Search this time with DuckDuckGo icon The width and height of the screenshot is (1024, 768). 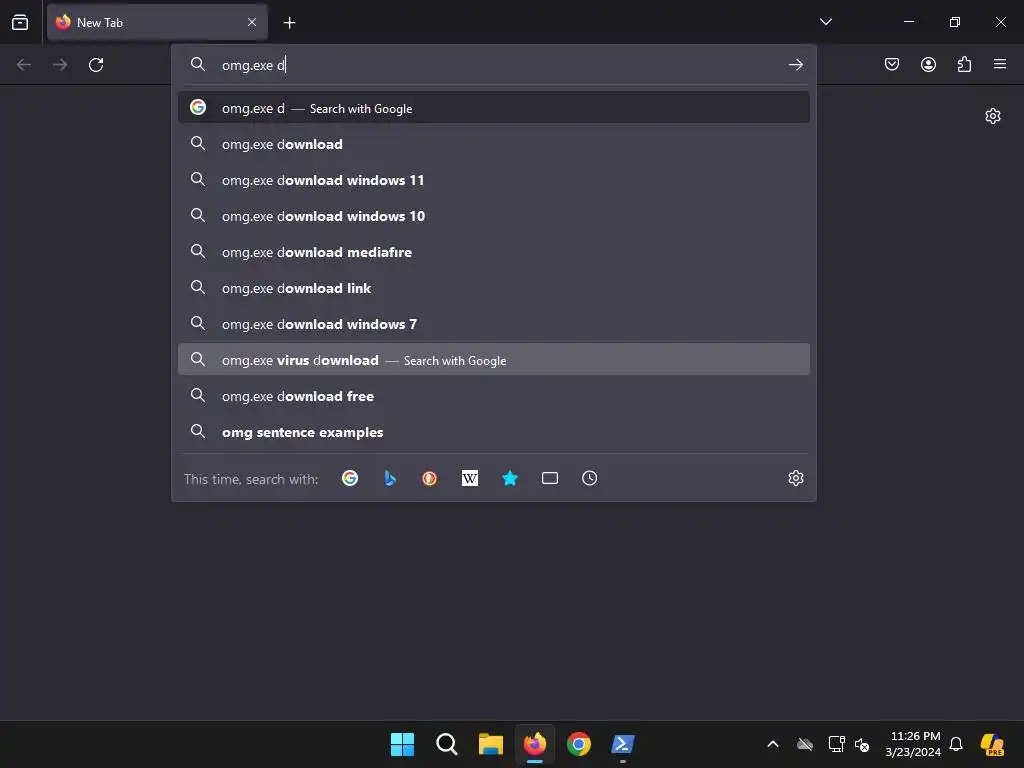click(x=430, y=478)
